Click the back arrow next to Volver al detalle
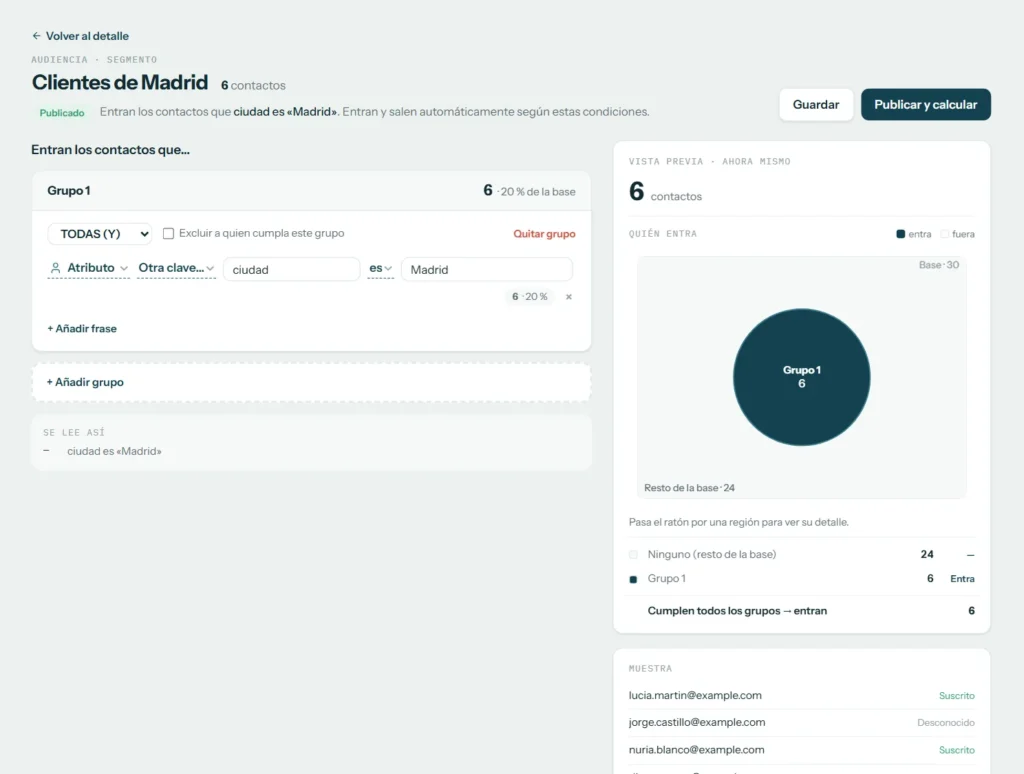This screenshot has width=1024, height=774. pyautogui.click(x=37, y=36)
